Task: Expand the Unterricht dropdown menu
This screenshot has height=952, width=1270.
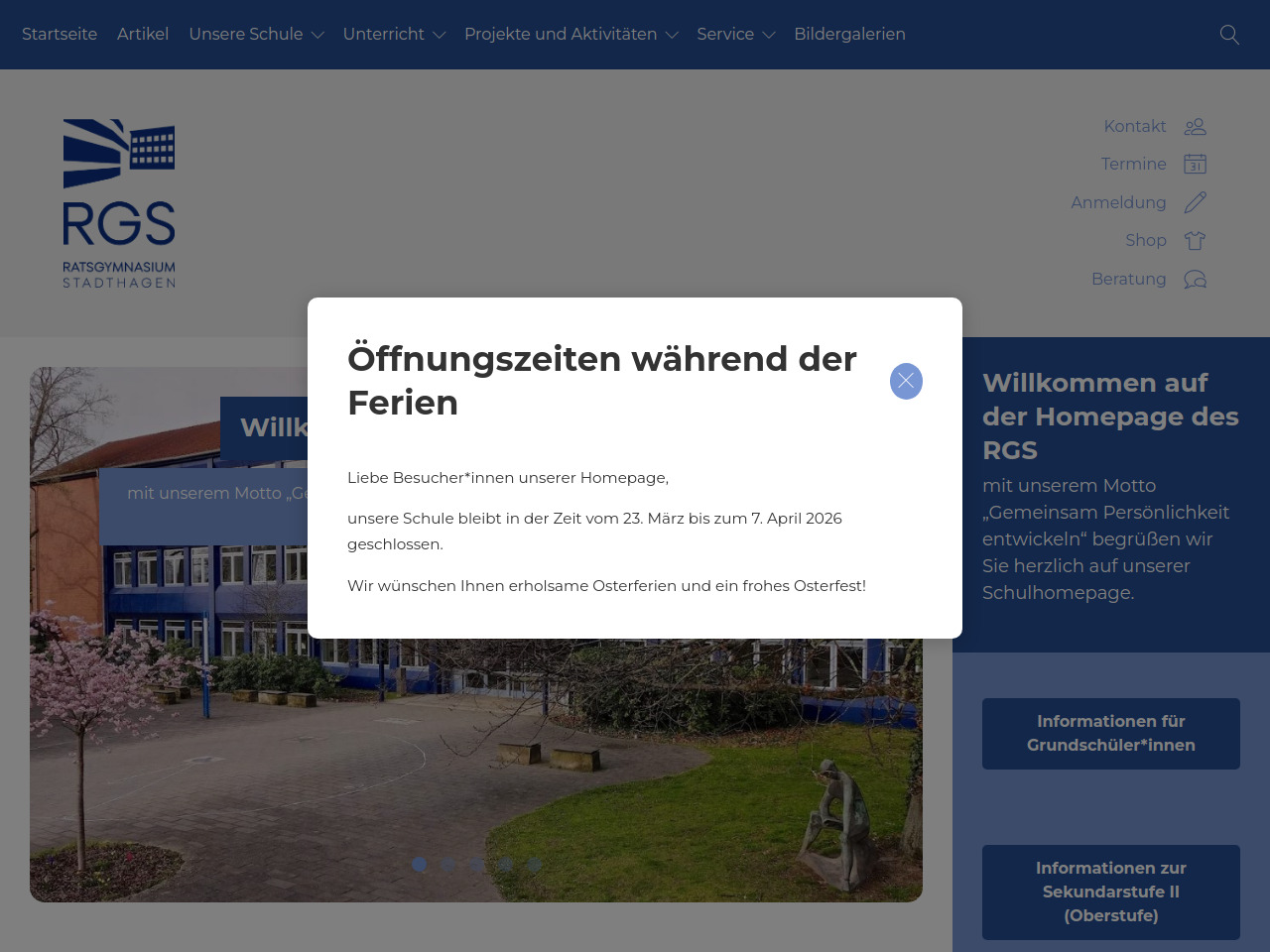Action: (394, 35)
